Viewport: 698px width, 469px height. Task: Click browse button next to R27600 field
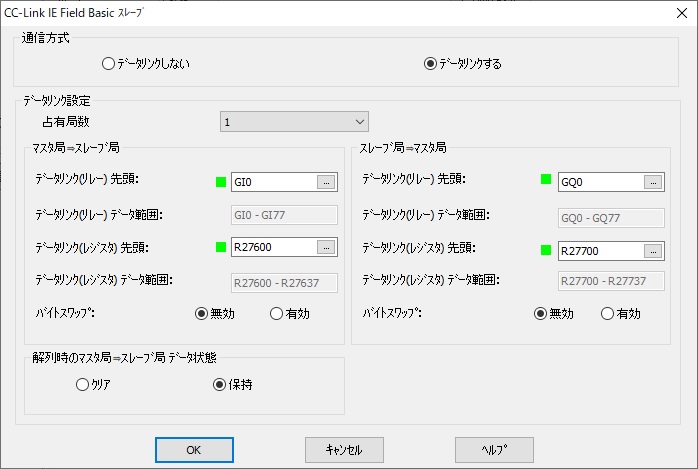coord(326,247)
